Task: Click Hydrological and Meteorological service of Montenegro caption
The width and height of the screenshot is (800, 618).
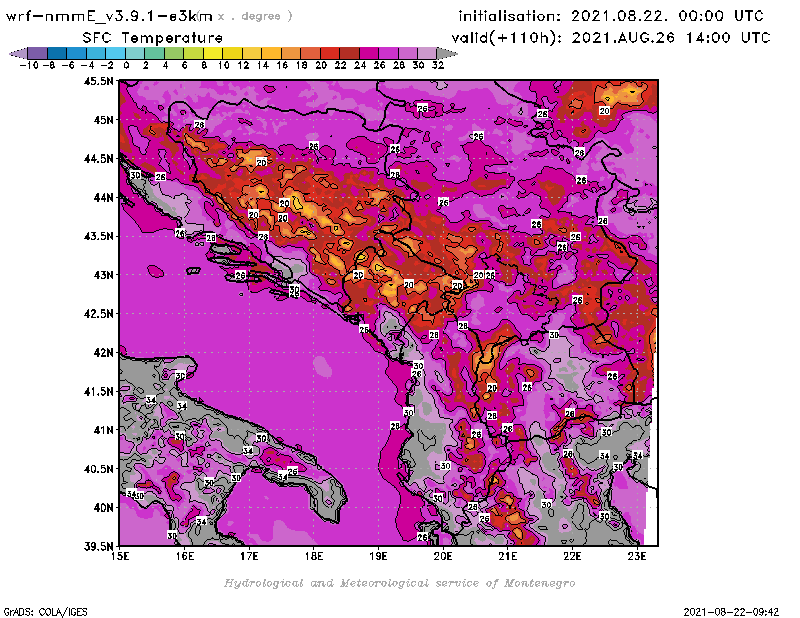Action: pos(399,582)
